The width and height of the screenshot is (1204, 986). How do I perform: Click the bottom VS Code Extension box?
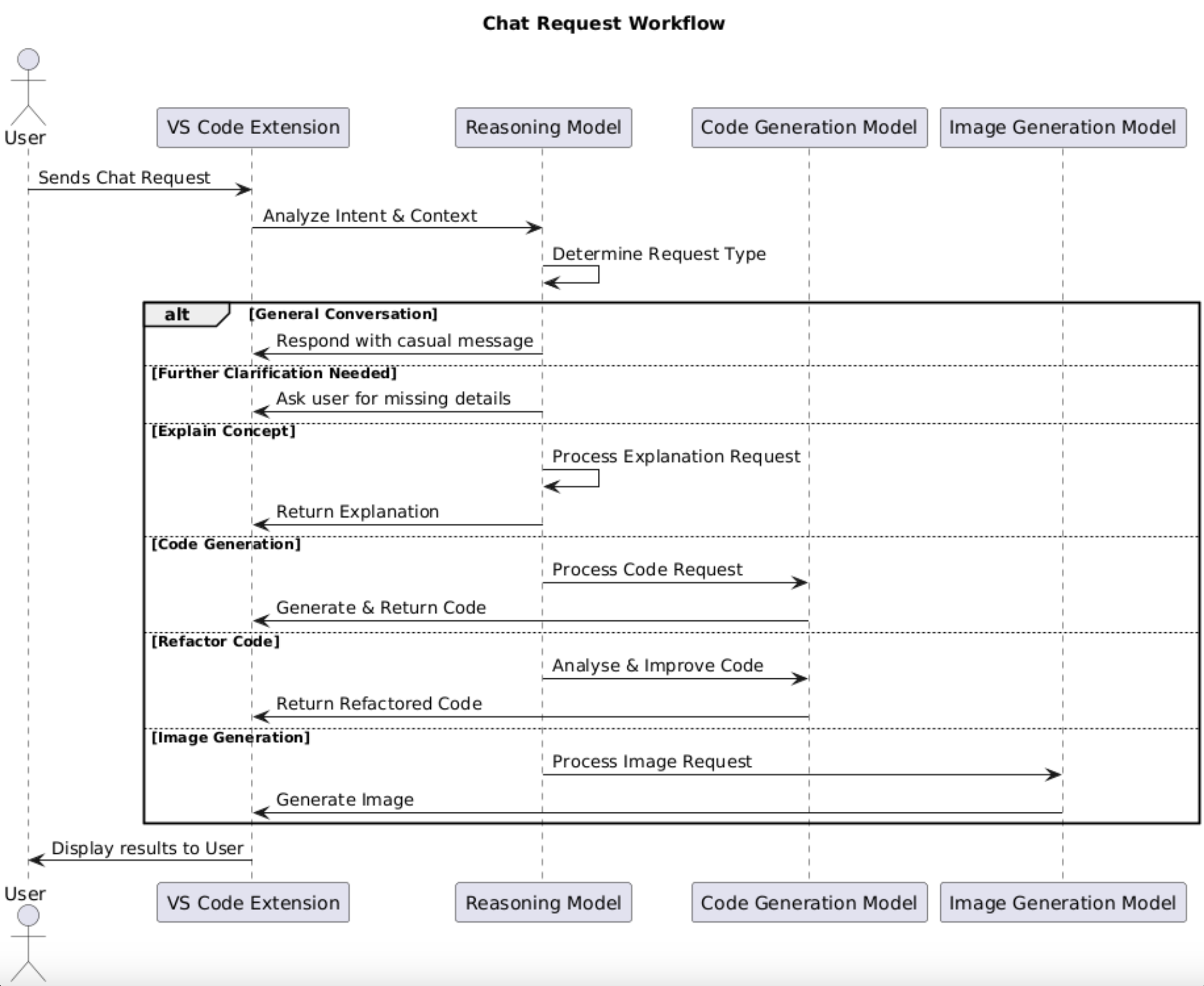coord(253,903)
